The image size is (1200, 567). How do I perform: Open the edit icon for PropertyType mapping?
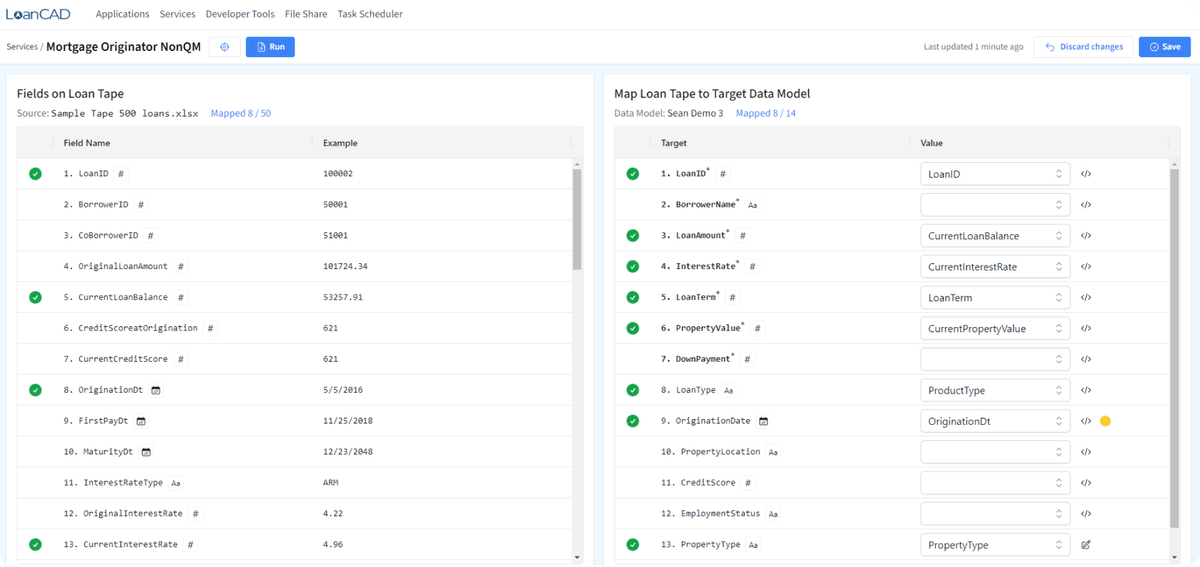point(1086,545)
